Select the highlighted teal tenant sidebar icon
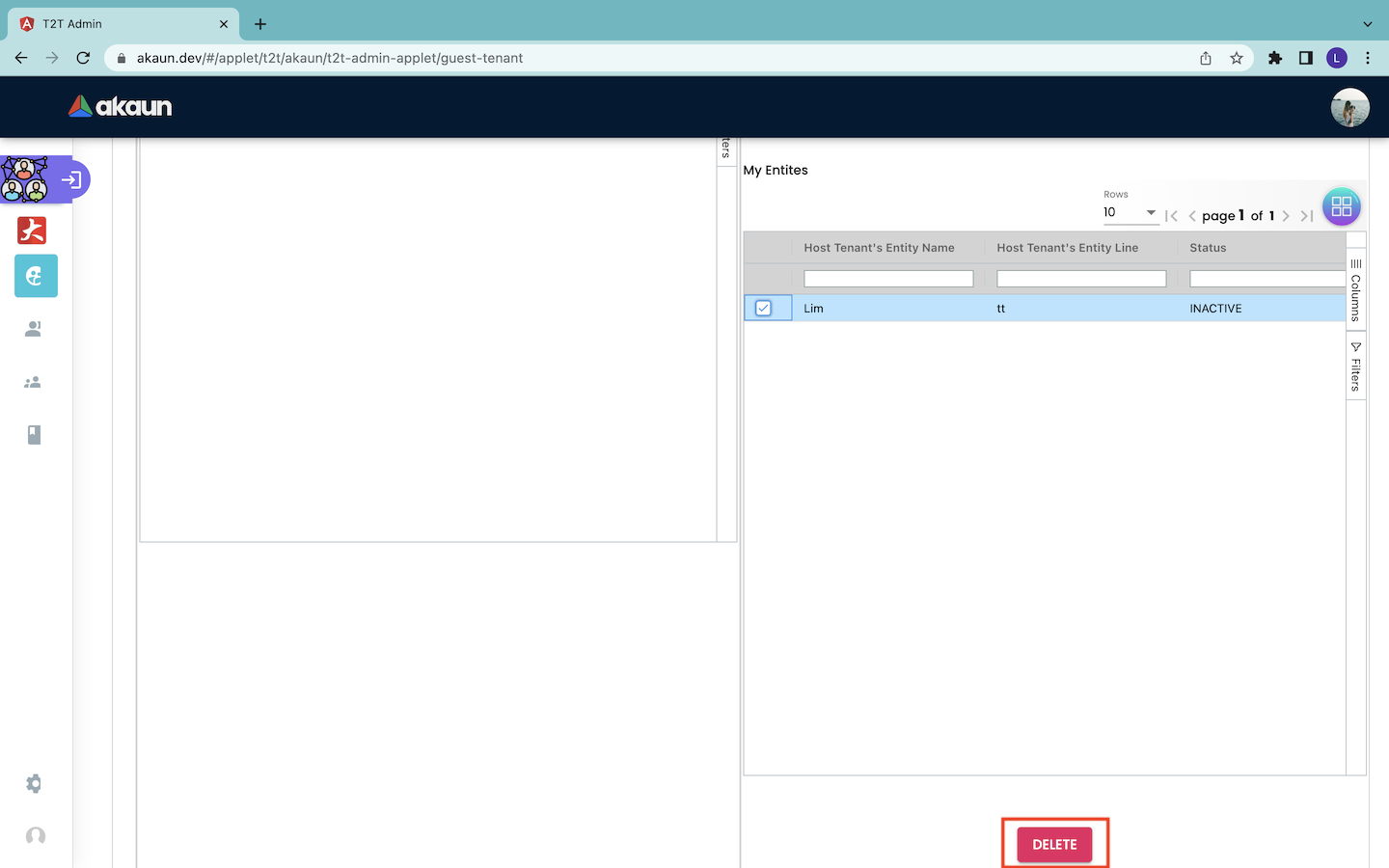 coord(36,276)
